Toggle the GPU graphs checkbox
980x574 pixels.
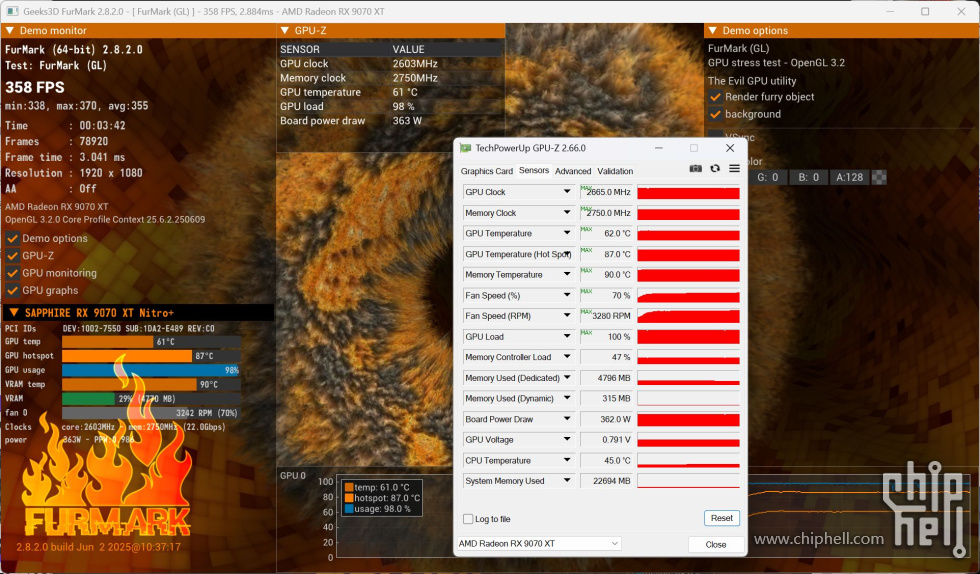[12, 291]
